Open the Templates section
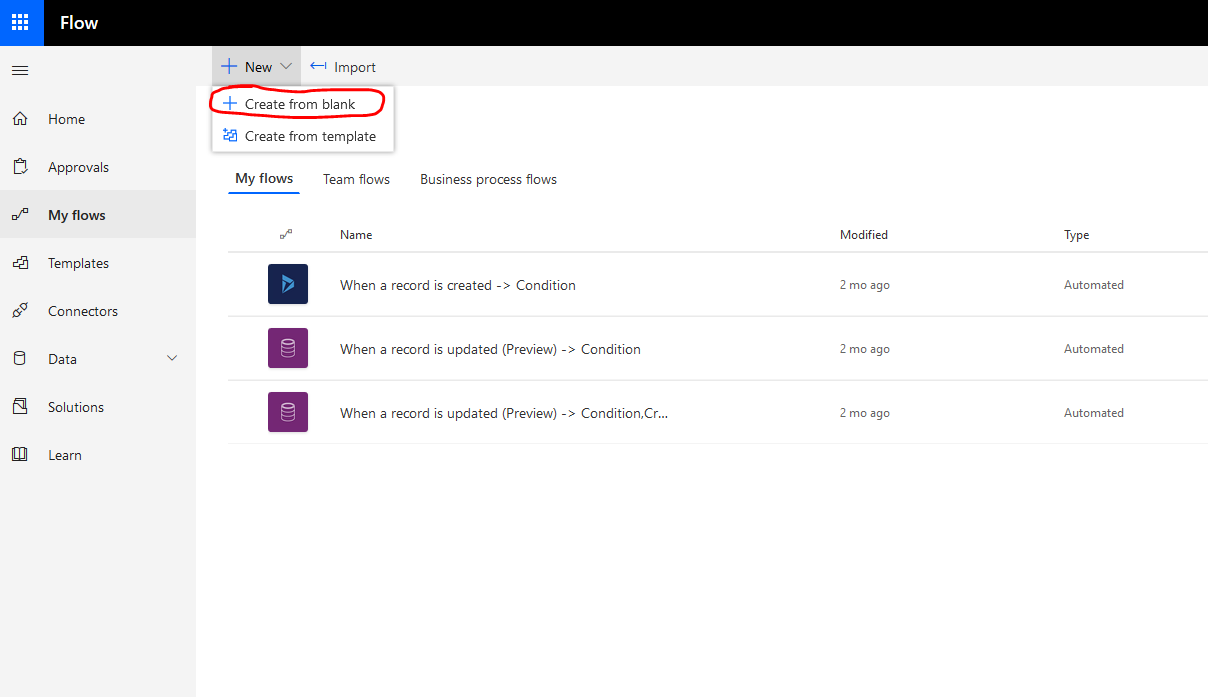Image resolution: width=1208 pixels, height=697 pixels. [x=78, y=262]
